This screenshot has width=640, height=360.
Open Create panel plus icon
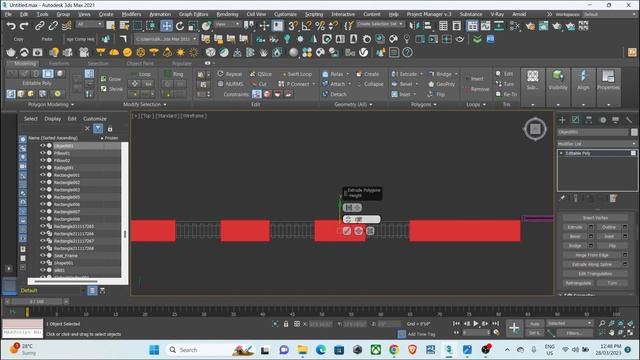click(x=562, y=120)
